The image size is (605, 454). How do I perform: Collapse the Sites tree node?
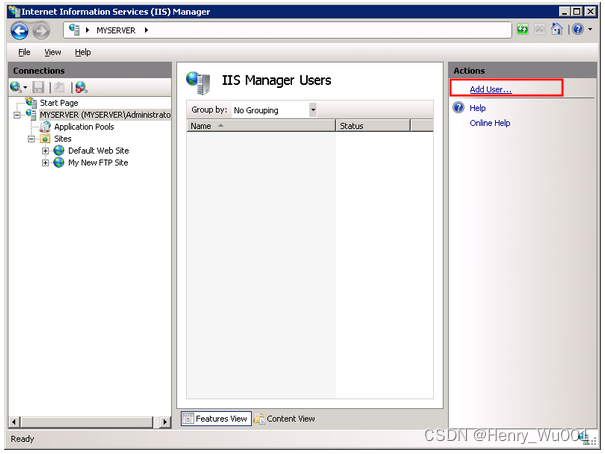point(31,139)
